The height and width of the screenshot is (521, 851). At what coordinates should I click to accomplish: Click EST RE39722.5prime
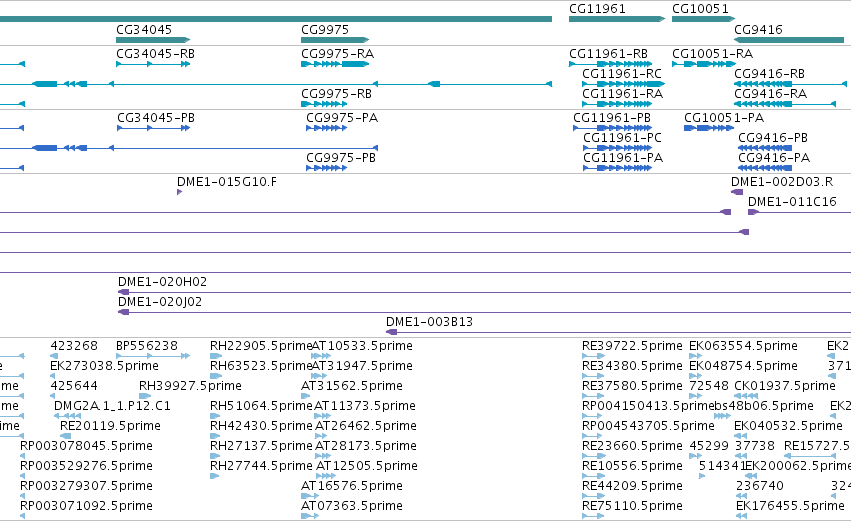click(x=632, y=346)
